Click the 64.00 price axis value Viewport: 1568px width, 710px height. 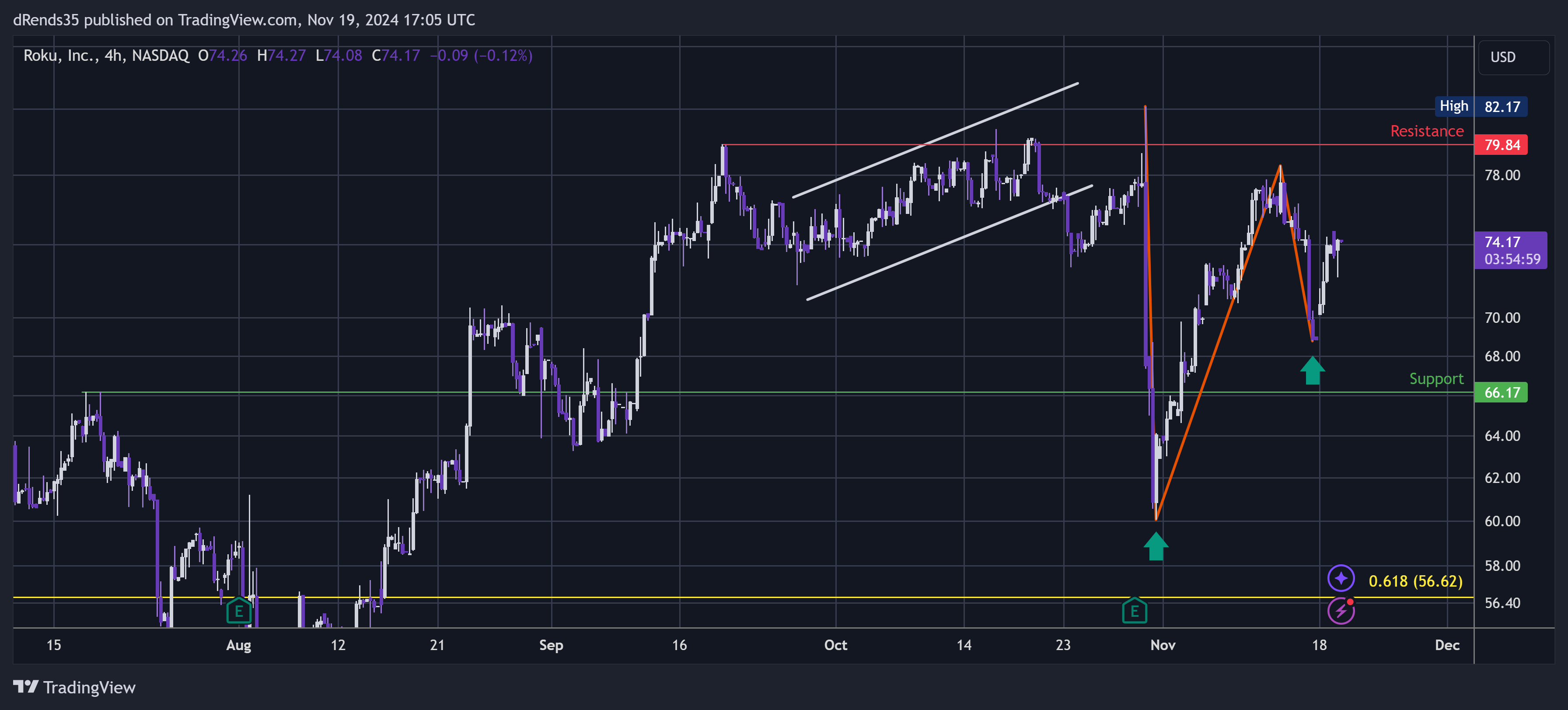pos(1502,436)
